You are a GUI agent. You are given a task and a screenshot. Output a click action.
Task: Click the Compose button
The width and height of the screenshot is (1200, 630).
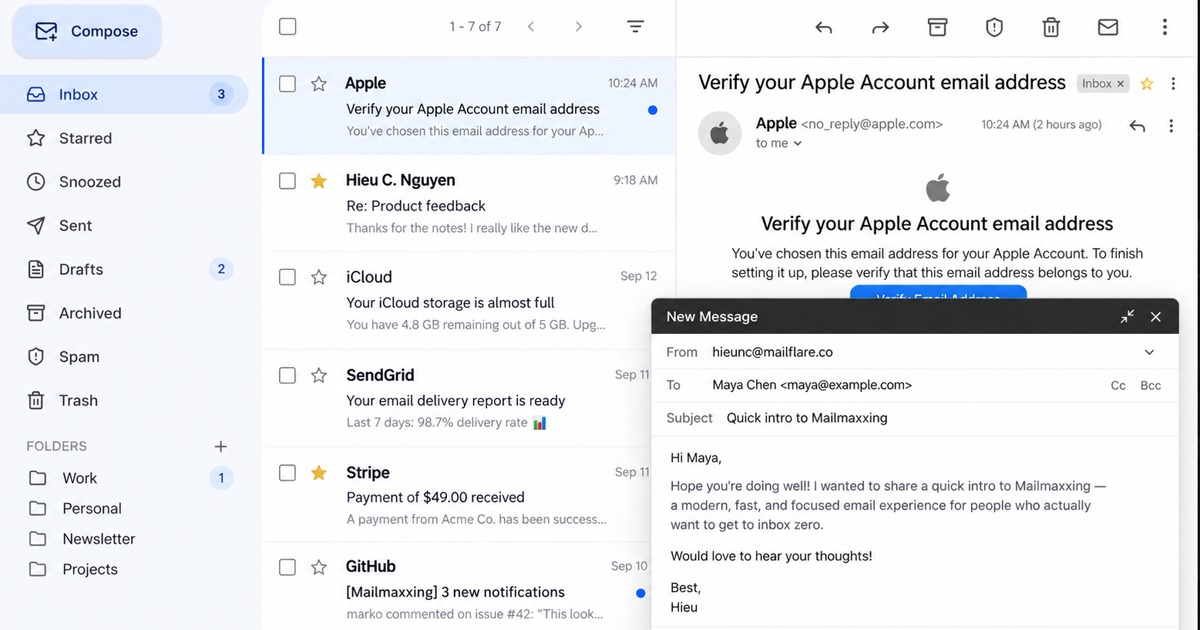[x=87, y=32]
